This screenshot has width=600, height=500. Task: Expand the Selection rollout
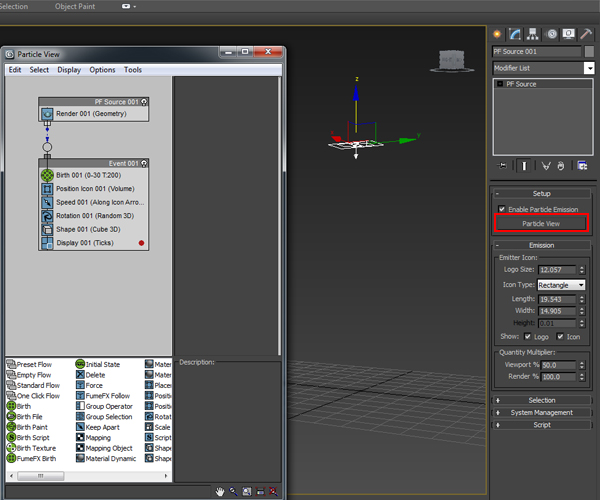[541, 400]
